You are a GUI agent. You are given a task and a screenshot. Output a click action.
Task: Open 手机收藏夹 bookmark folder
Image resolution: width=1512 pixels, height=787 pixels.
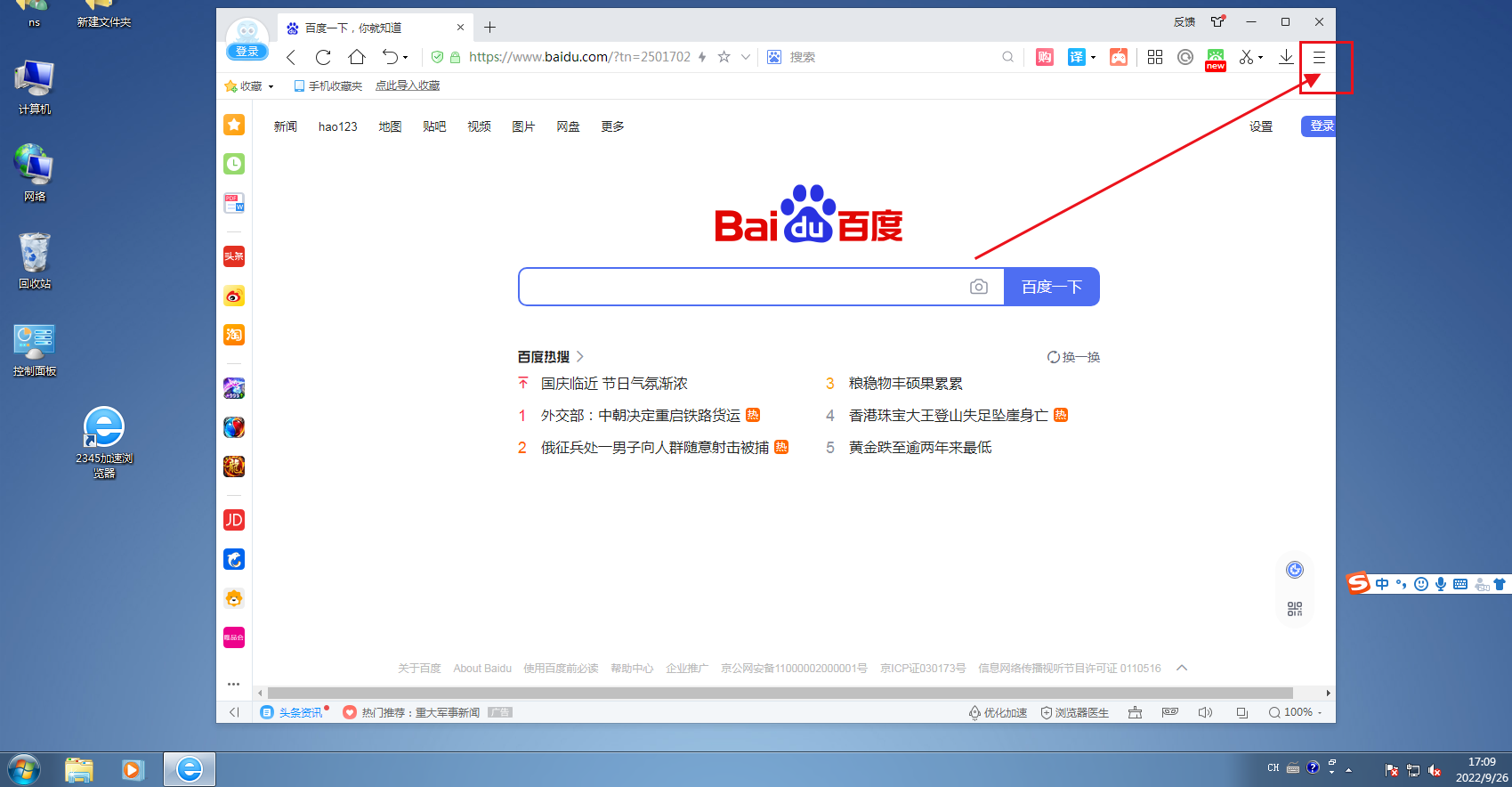[327, 86]
